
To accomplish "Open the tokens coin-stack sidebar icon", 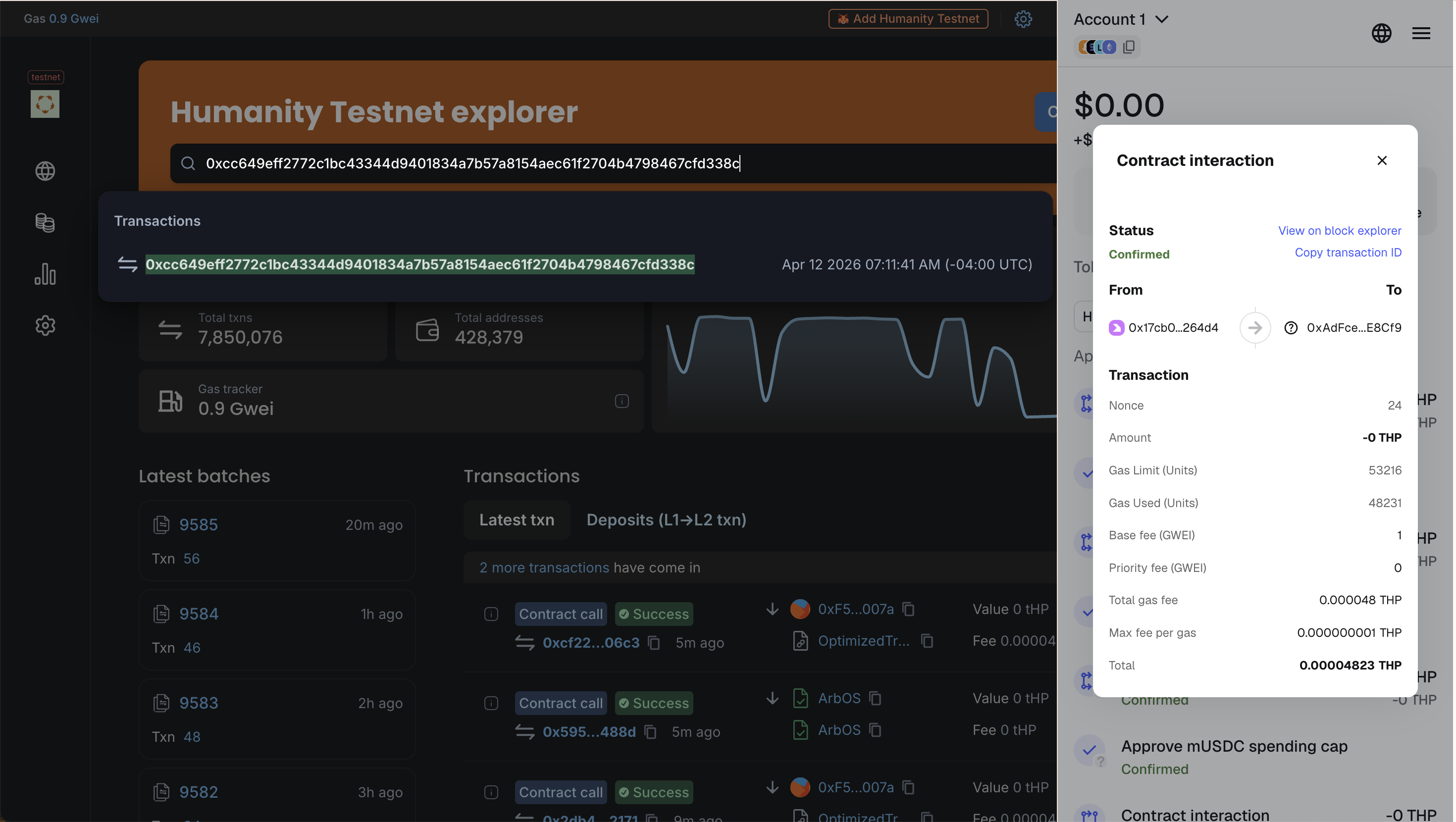I will 45,222.
